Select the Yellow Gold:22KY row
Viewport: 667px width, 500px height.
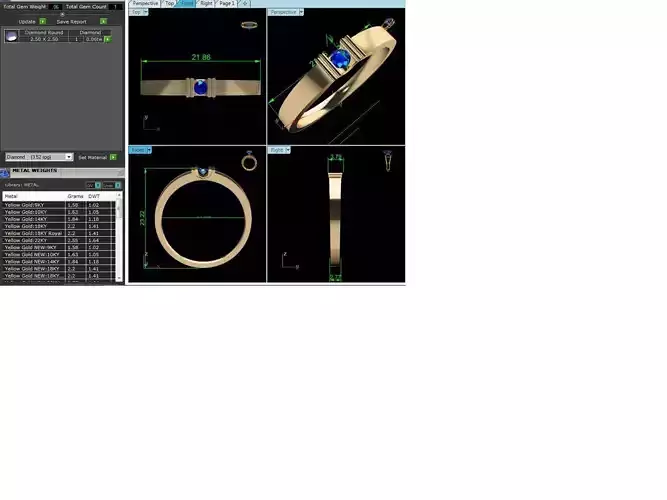(x=59, y=240)
